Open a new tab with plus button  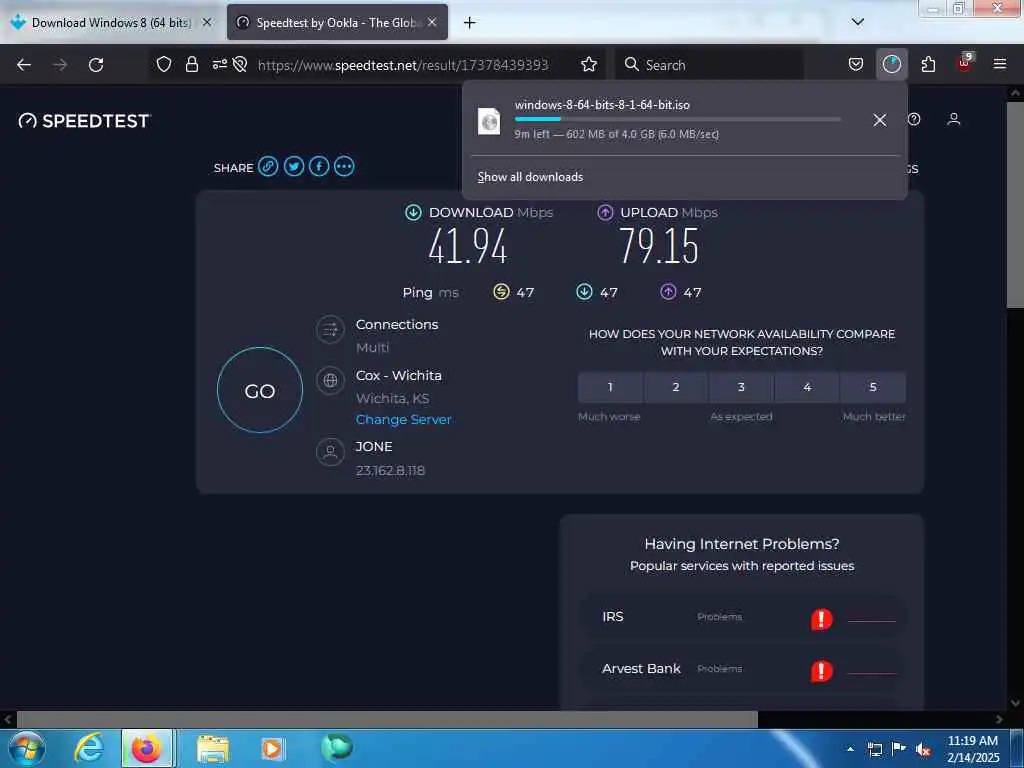tap(470, 22)
